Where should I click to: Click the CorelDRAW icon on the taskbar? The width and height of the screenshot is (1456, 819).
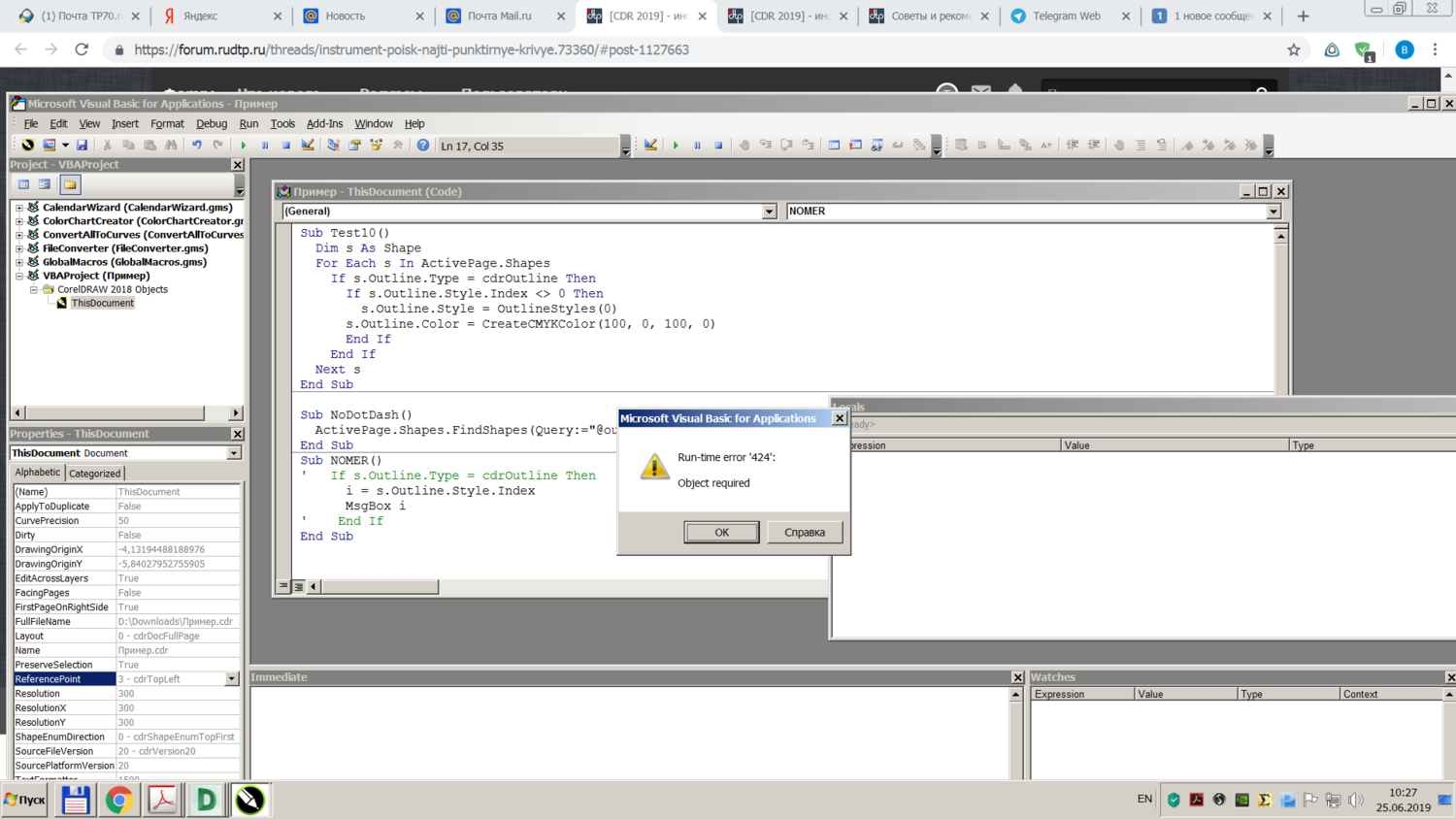point(249,800)
